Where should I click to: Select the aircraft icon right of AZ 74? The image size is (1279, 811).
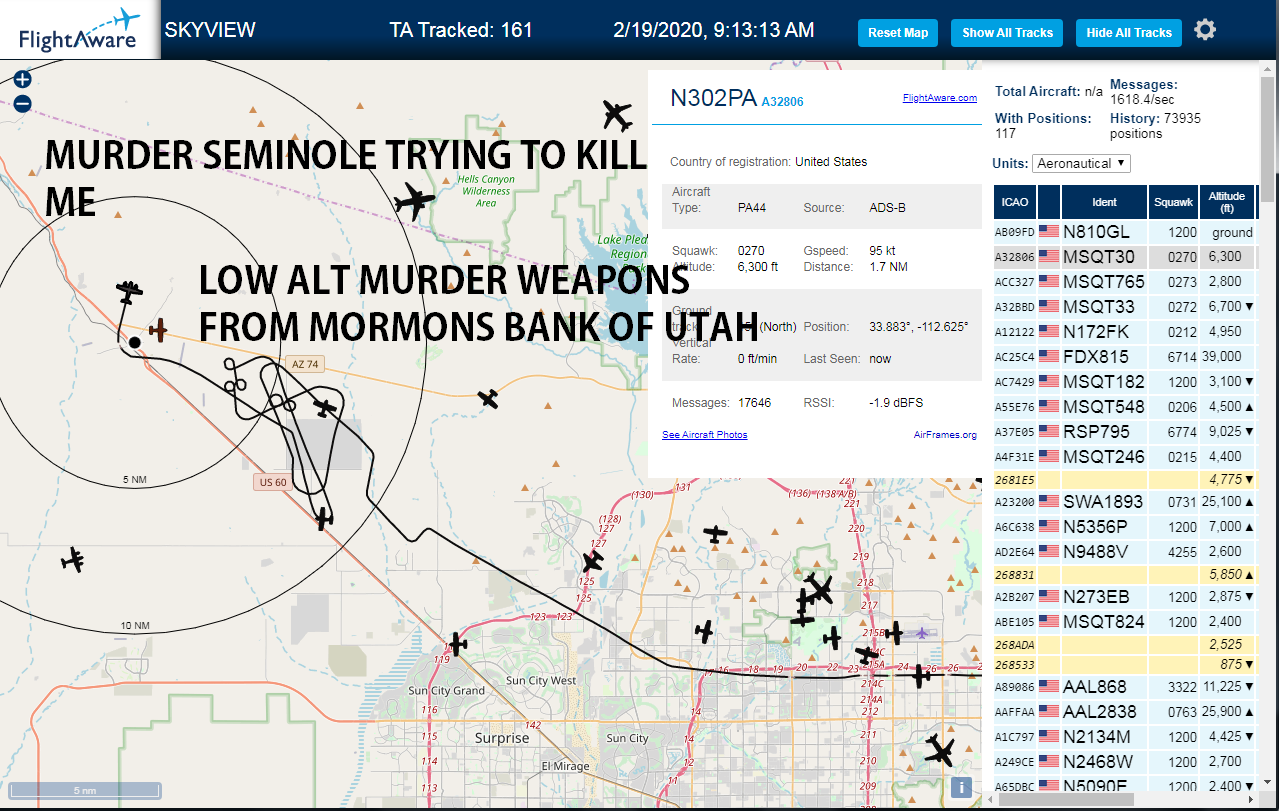click(x=487, y=399)
